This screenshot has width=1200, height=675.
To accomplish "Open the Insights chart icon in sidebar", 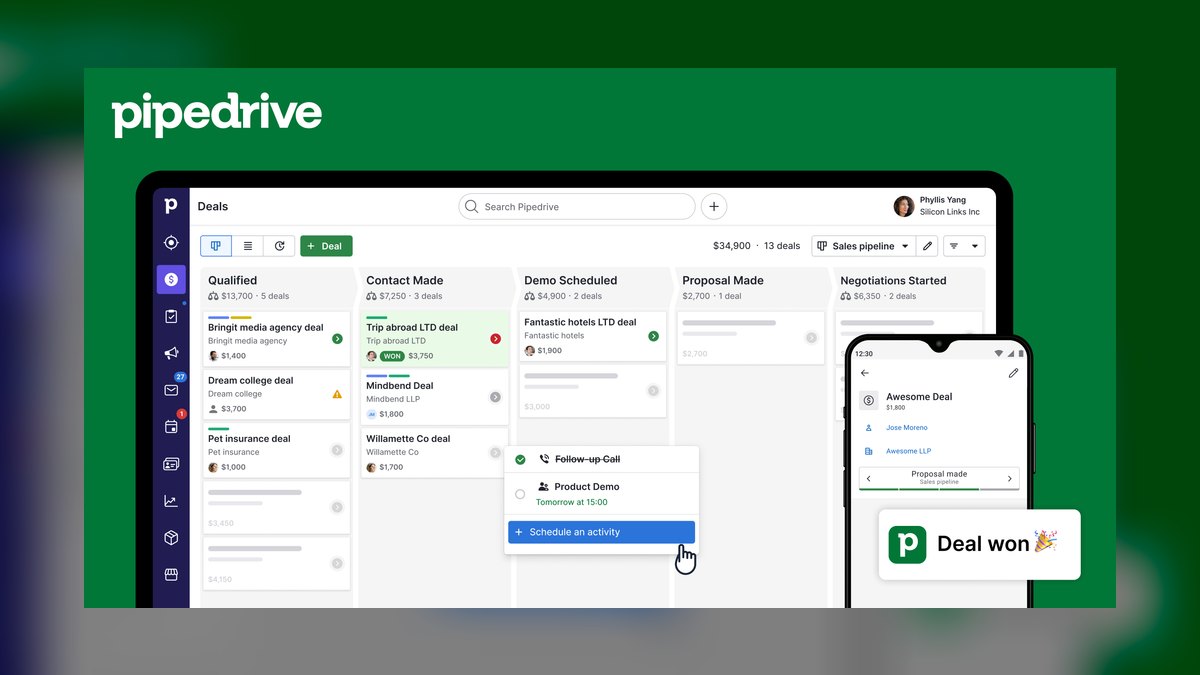I will pyautogui.click(x=171, y=501).
